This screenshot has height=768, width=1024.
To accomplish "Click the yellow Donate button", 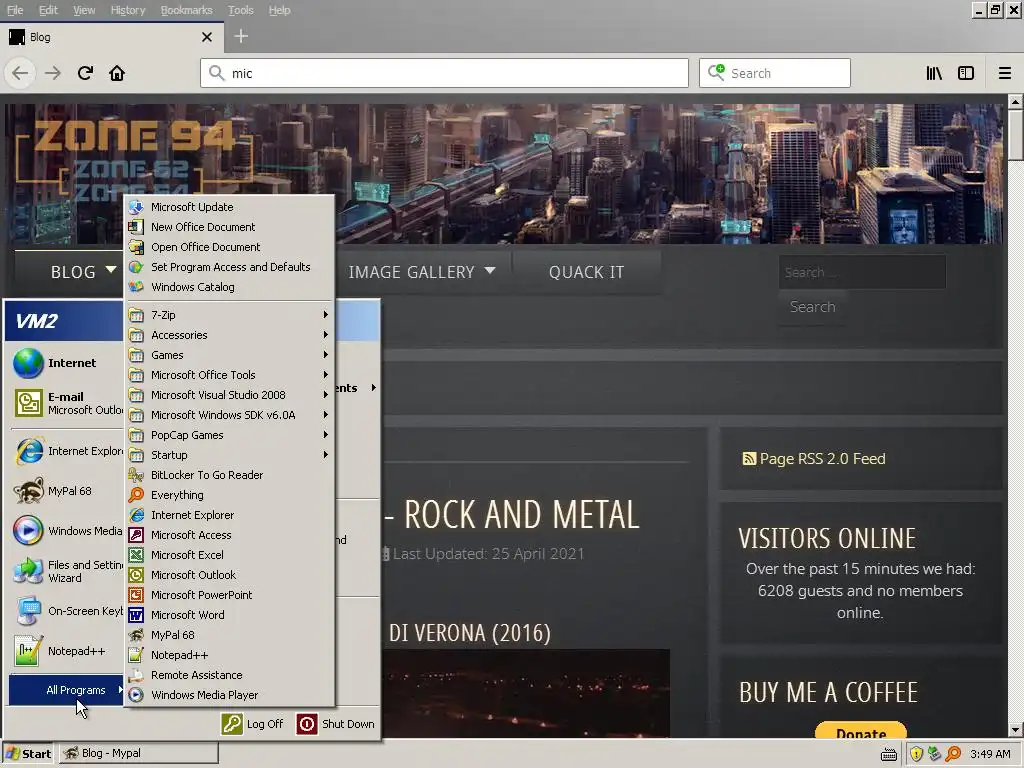I will 861,731.
